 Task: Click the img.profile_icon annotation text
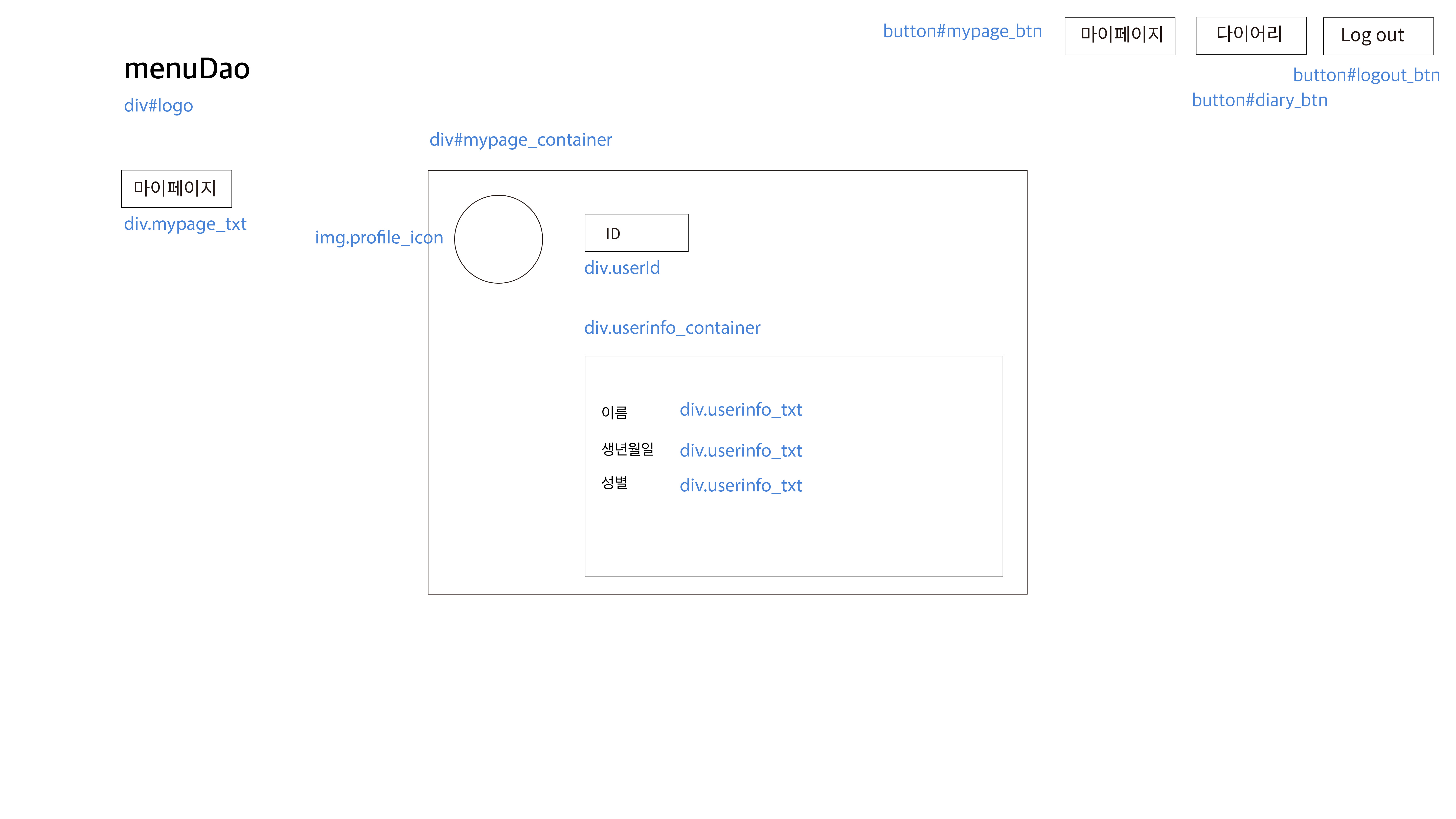[379, 237]
